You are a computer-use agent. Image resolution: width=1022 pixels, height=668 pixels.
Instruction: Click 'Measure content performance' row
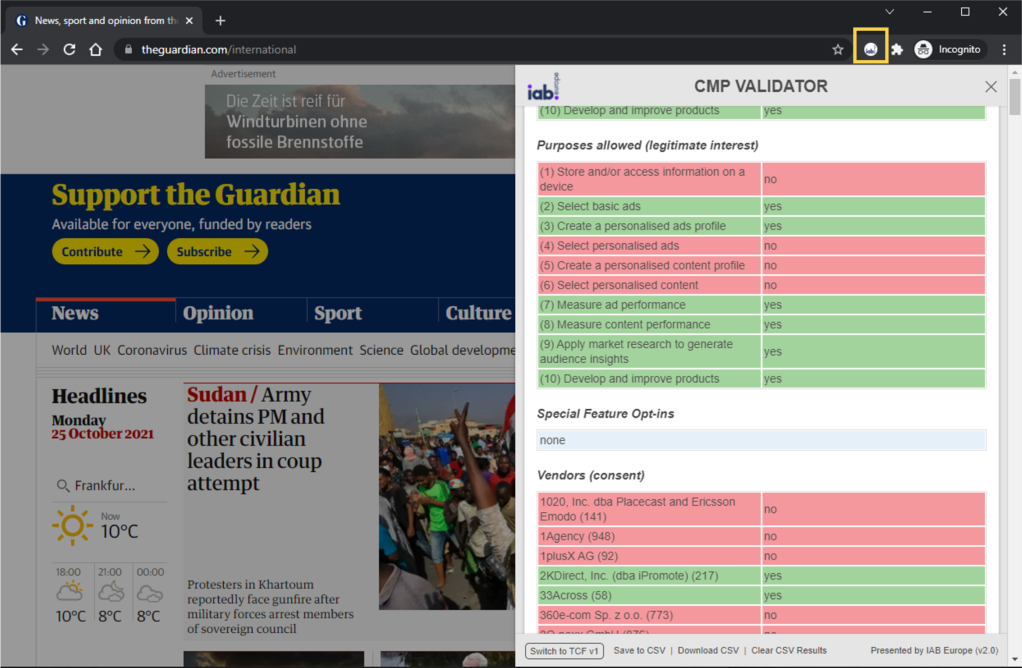coord(761,325)
